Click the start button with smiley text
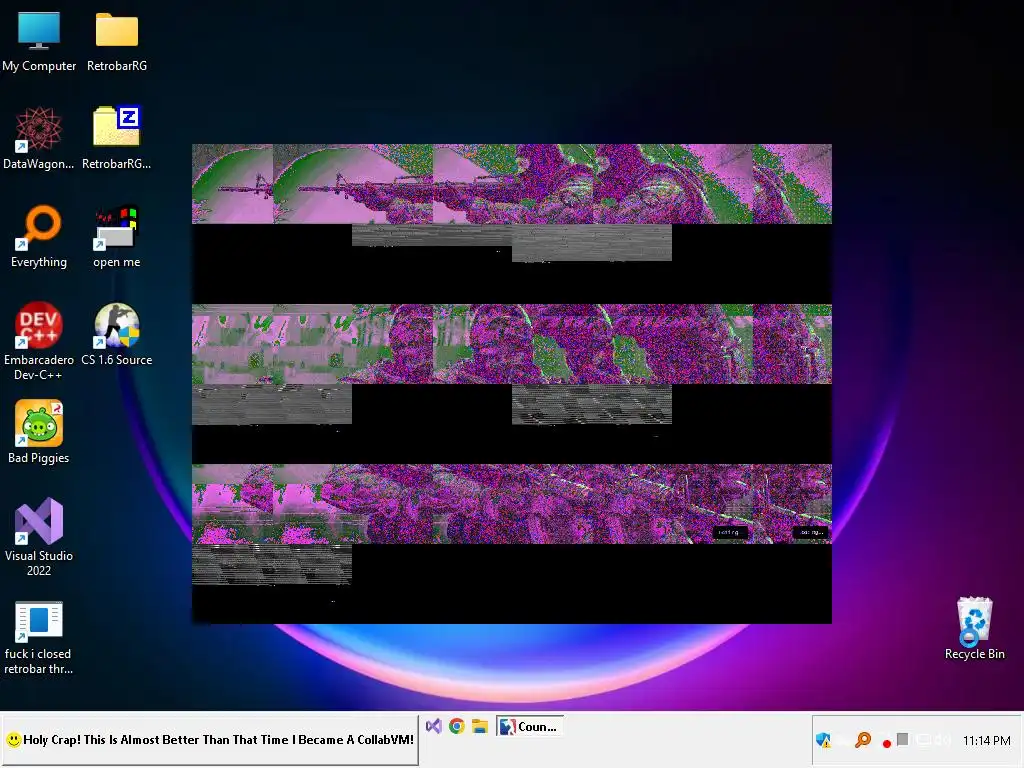The image size is (1024, 768). (x=210, y=740)
